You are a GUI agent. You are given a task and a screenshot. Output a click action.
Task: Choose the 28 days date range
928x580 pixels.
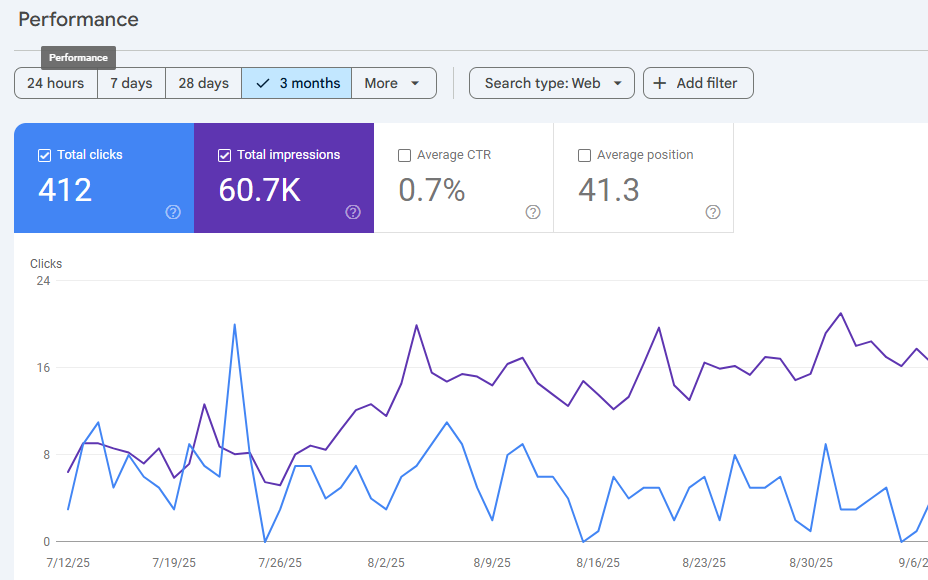tap(203, 83)
